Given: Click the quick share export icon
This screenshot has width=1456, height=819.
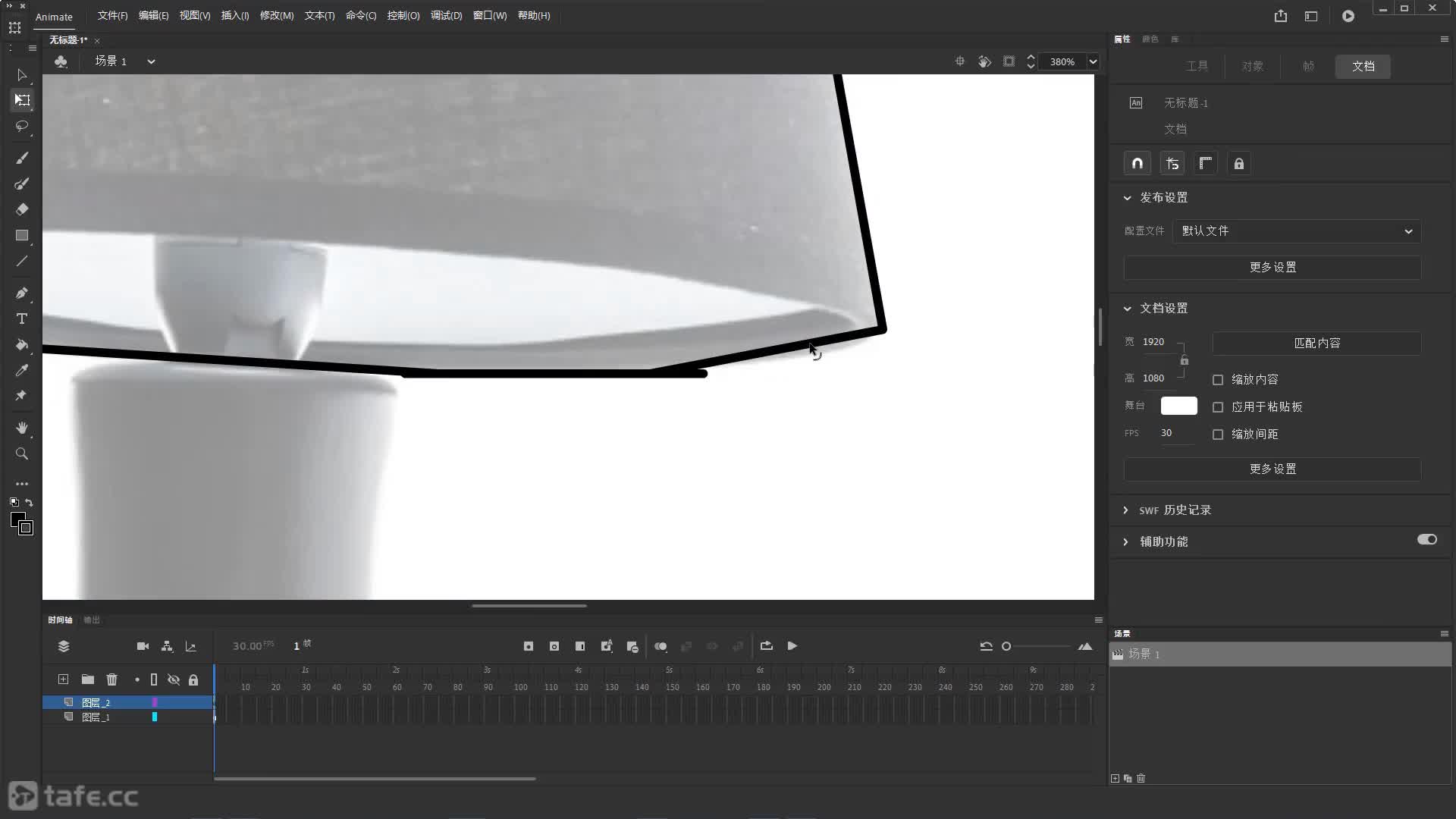Looking at the screenshot, I should tap(1281, 16).
